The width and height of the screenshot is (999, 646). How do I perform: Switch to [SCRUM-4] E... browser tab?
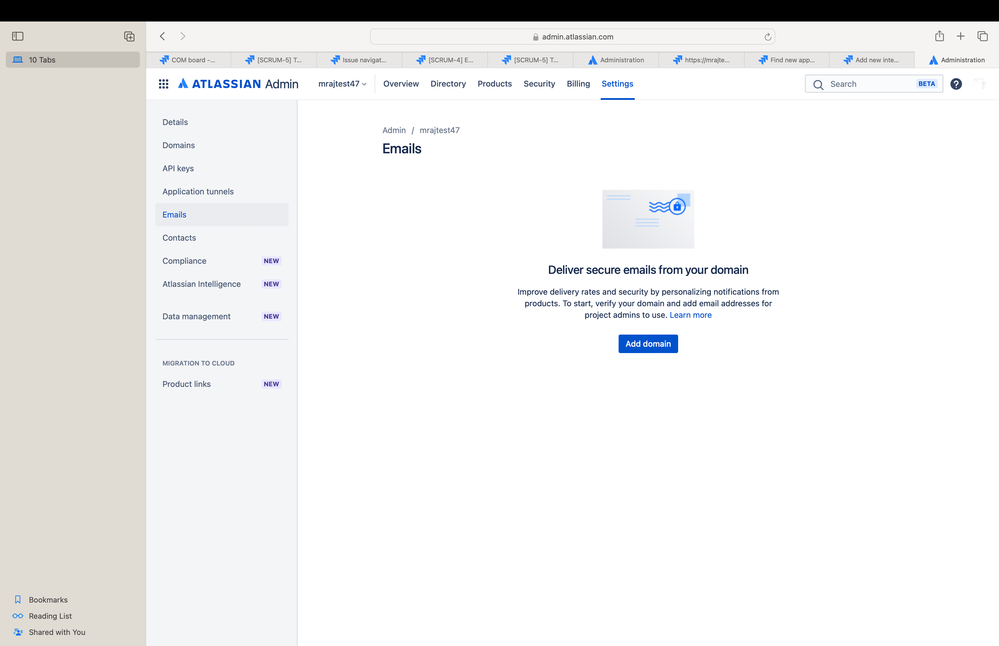click(x=445, y=60)
